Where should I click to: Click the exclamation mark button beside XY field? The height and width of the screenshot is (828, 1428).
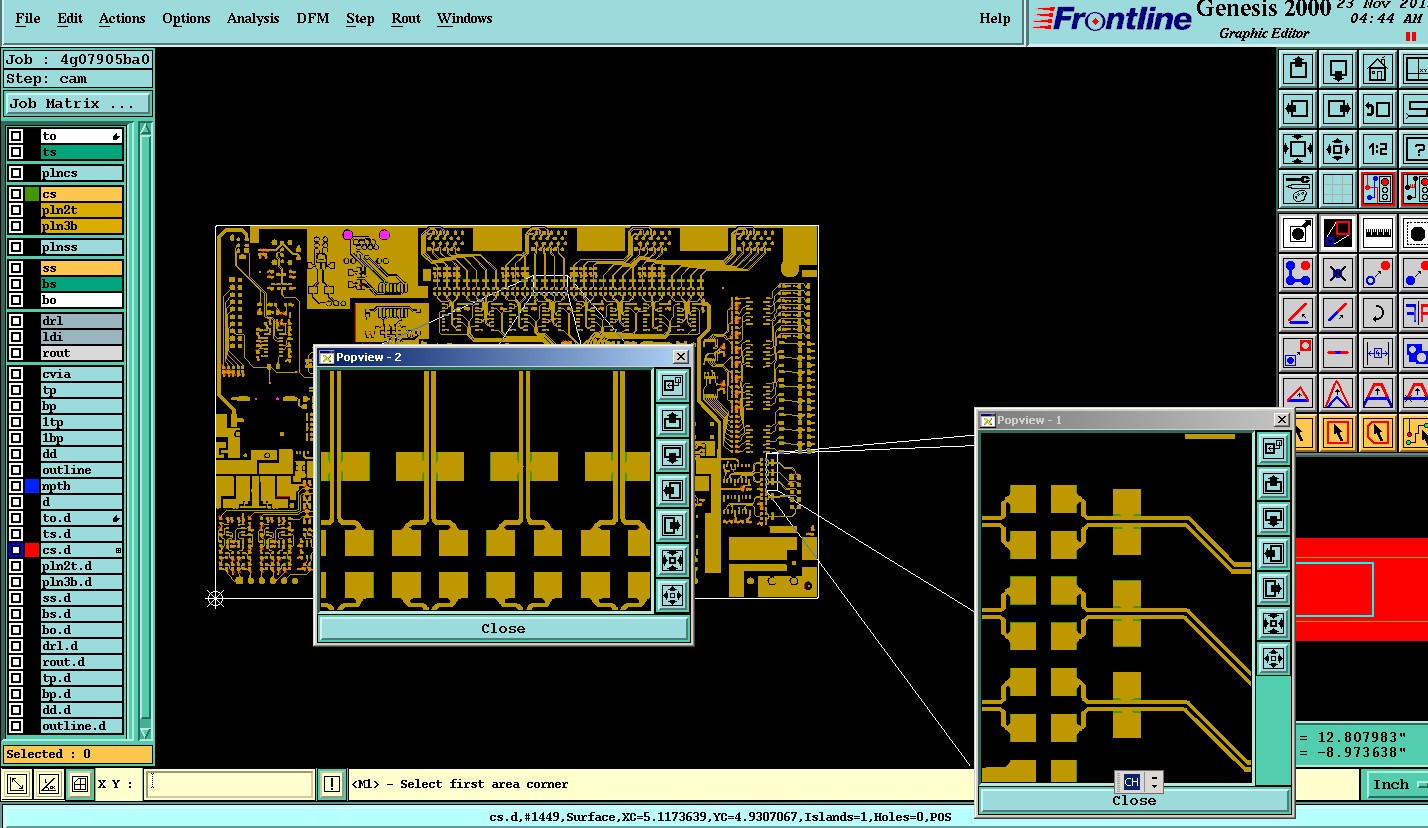pos(331,785)
